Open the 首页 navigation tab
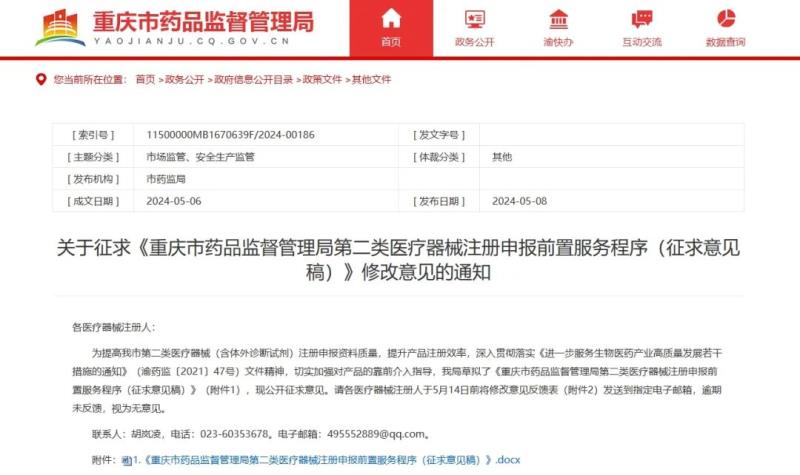The width and height of the screenshot is (800, 475). click(391, 42)
